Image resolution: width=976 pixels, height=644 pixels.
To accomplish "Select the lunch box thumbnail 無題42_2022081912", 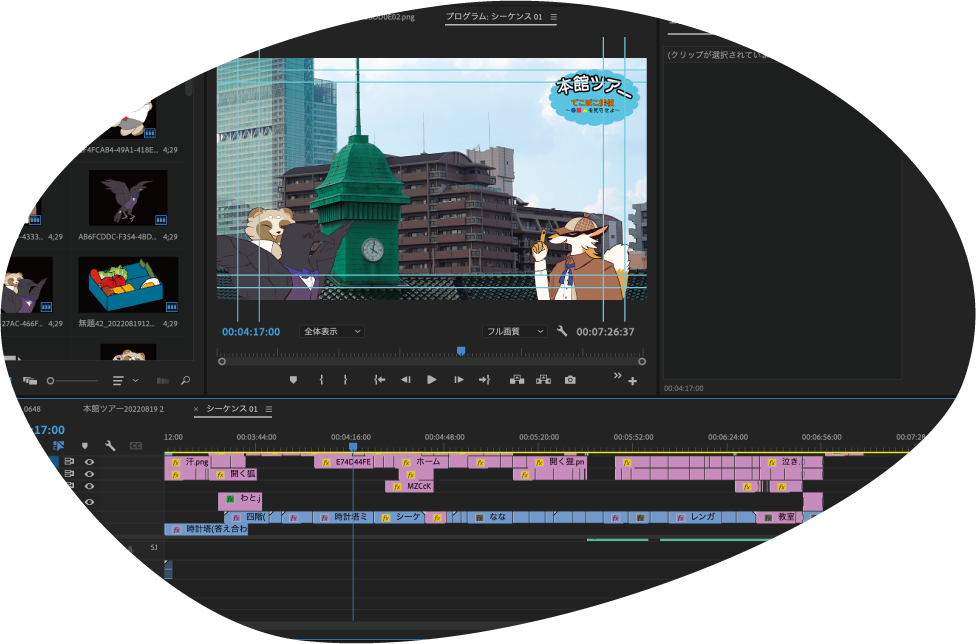I will [x=128, y=285].
